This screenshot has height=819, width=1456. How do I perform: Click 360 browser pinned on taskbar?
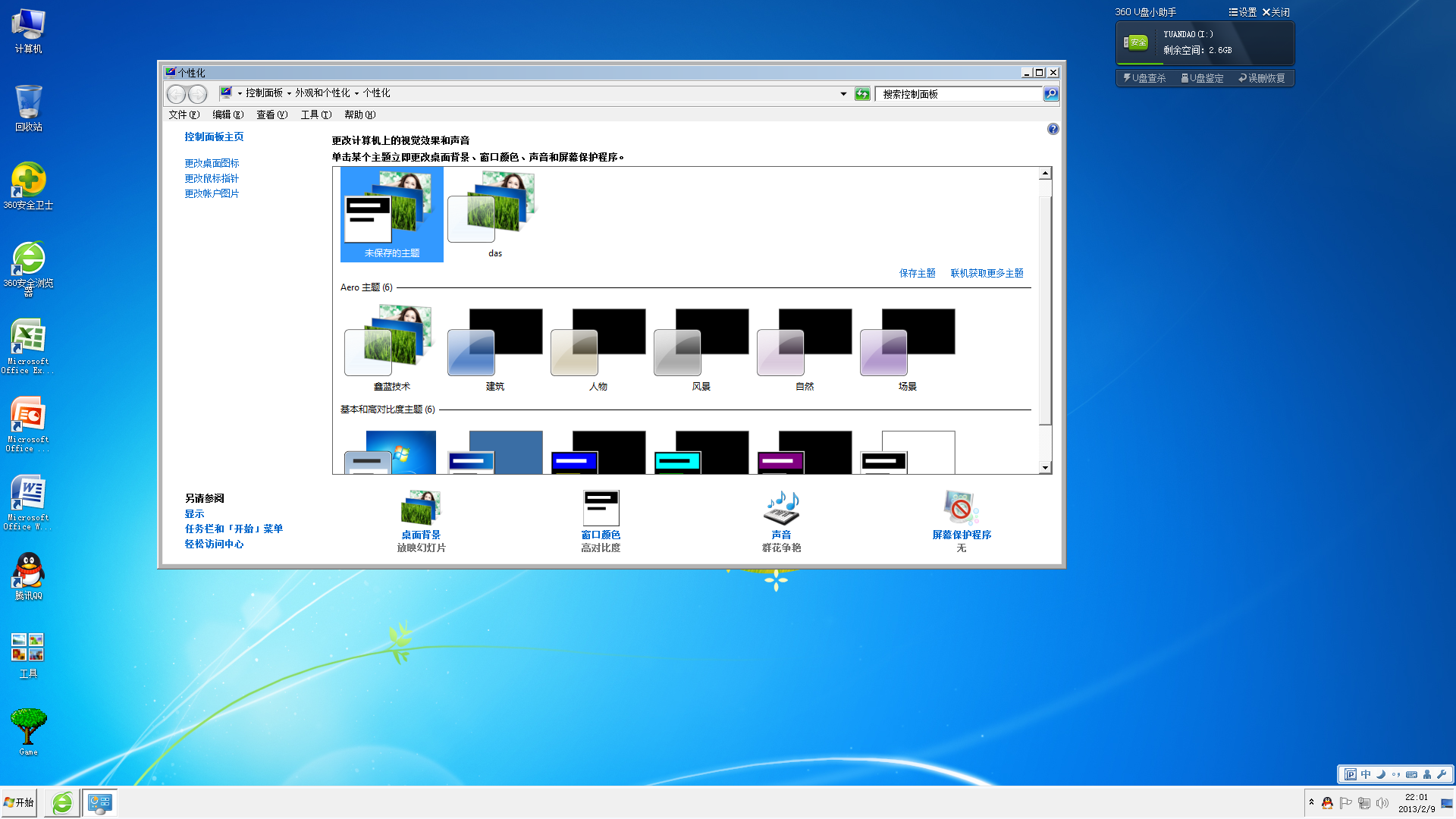[62, 803]
